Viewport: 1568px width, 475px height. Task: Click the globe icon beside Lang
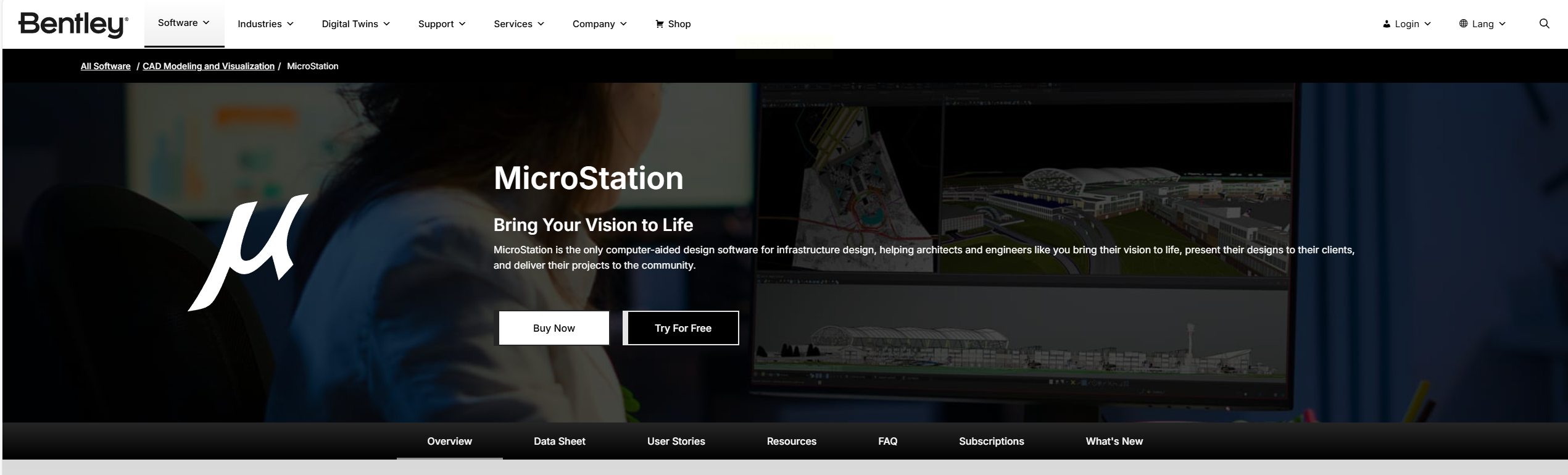pos(1462,23)
